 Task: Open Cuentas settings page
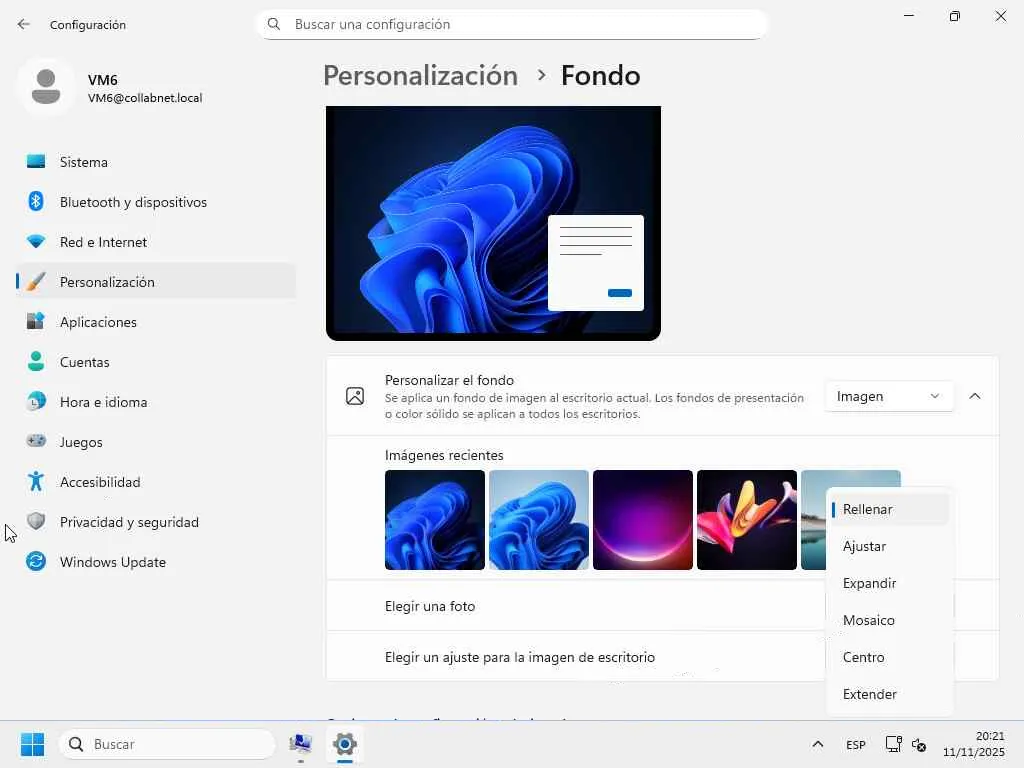pyautogui.click(x=155, y=362)
